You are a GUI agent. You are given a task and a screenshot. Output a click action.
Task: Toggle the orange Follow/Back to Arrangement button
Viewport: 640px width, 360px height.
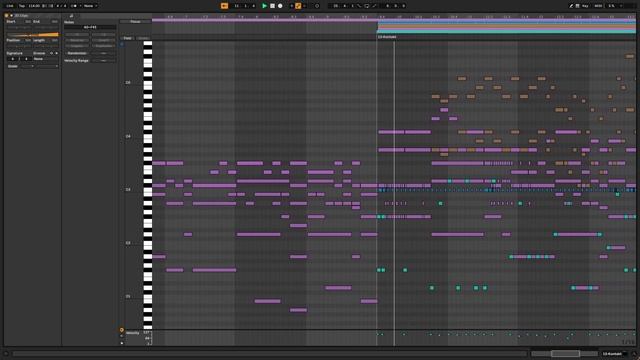pyautogui.click(x=224, y=6)
